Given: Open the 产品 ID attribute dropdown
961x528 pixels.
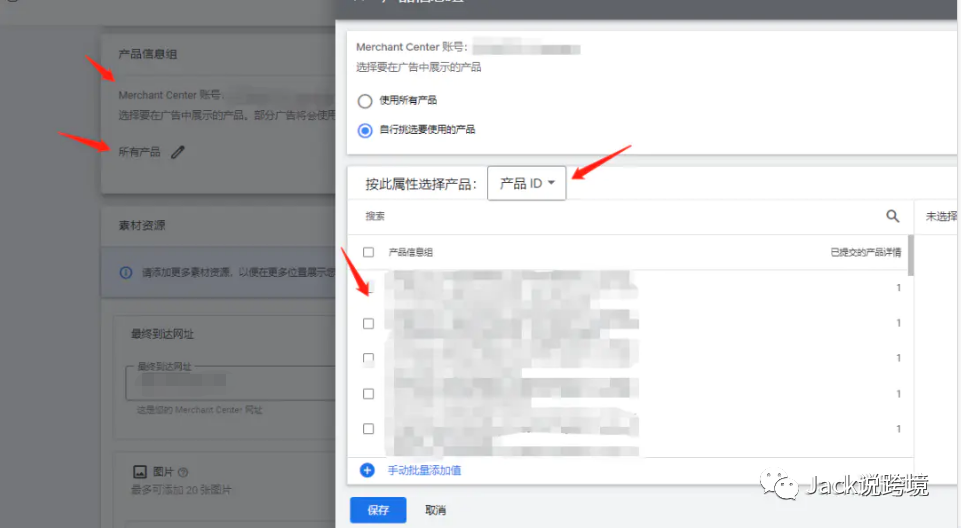Looking at the screenshot, I should 526,183.
